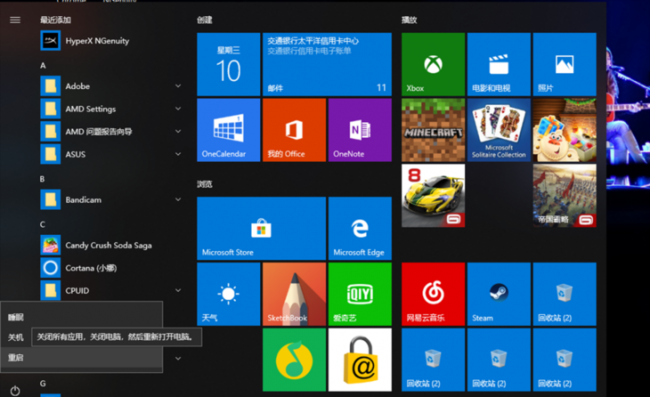Open the Microsoft Store tile

click(x=261, y=228)
